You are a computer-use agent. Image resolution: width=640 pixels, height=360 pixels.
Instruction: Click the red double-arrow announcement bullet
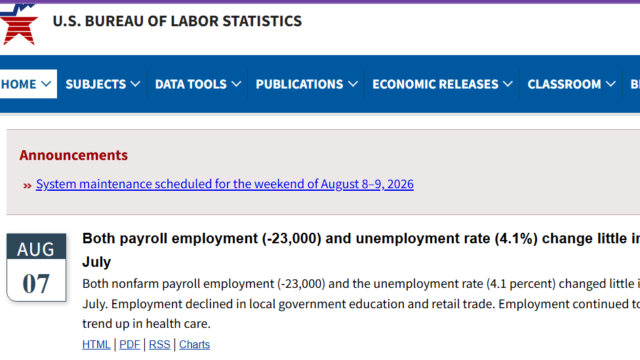[x=27, y=186]
